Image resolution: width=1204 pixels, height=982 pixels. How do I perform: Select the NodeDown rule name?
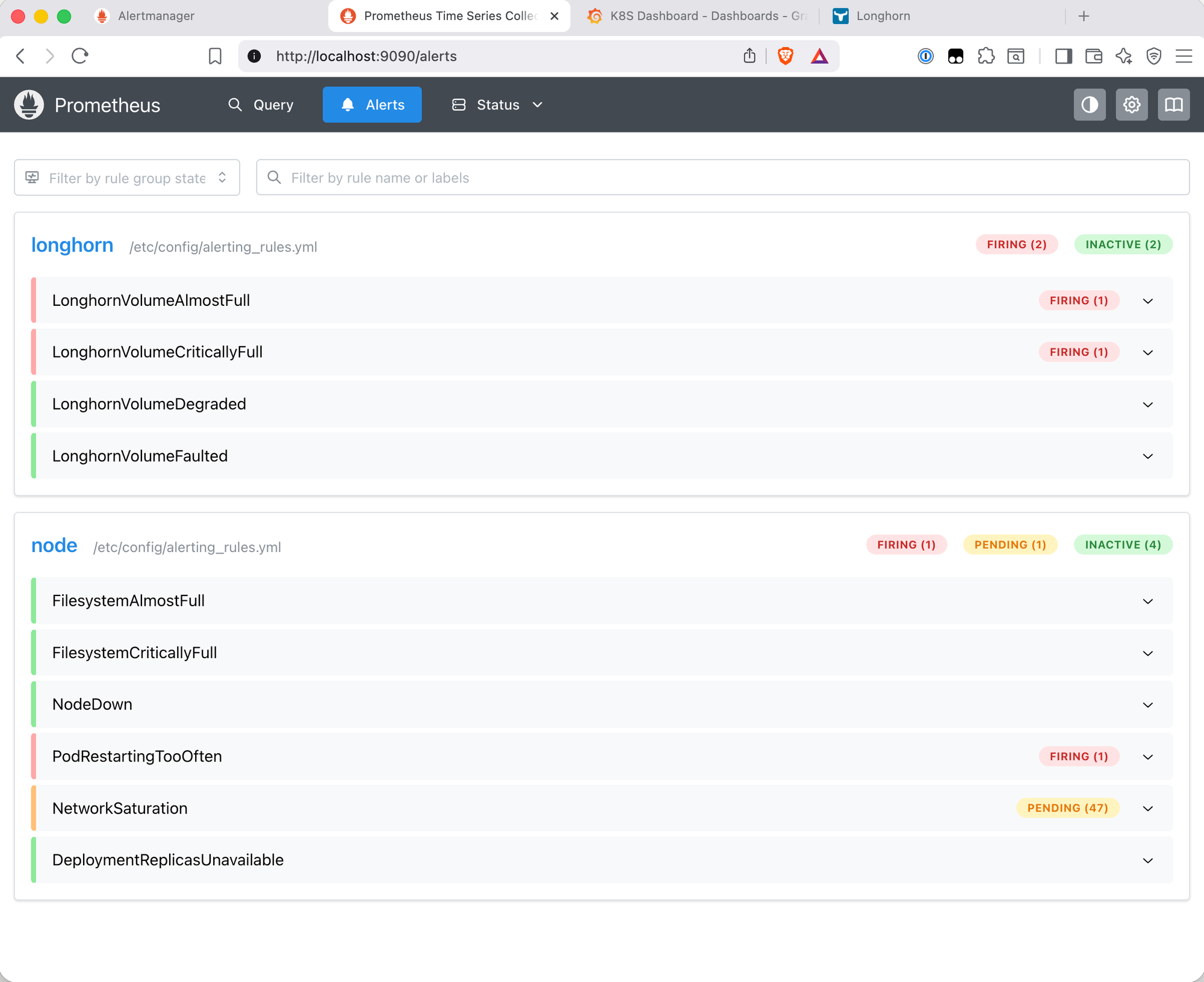click(92, 704)
